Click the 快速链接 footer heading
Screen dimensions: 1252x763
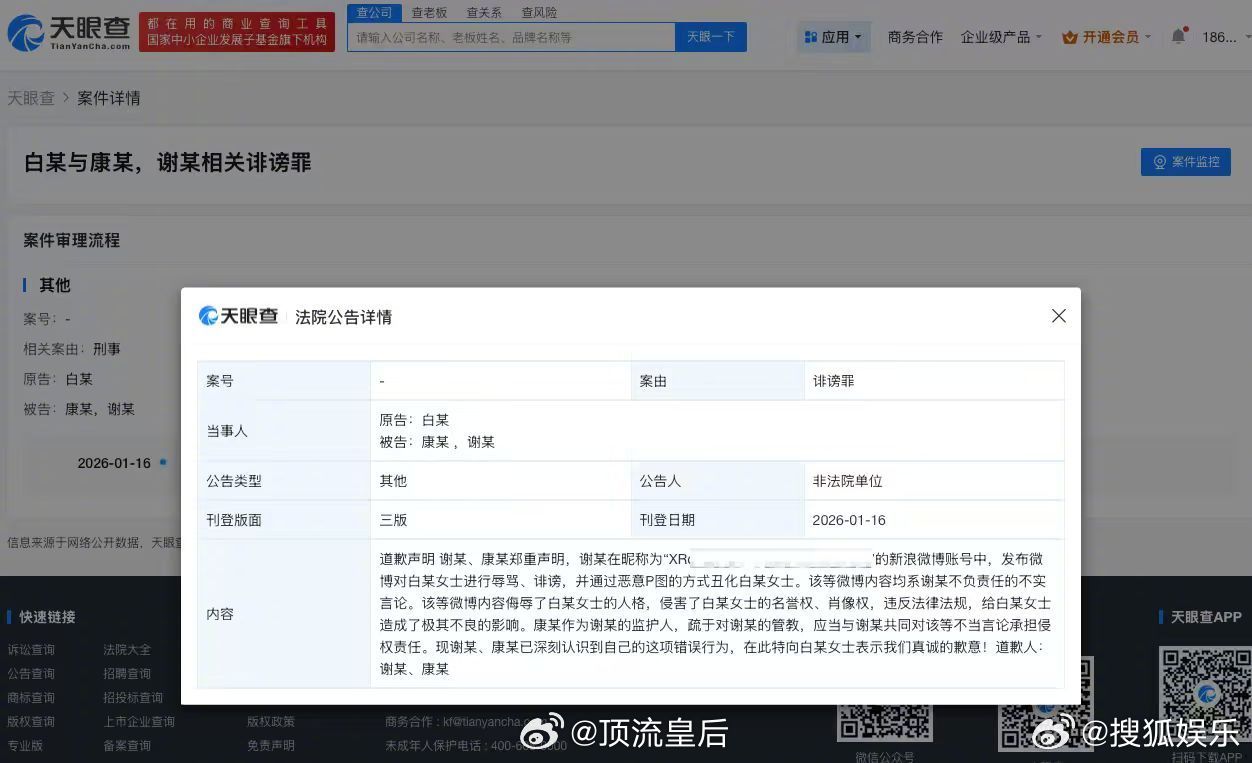point(47,617)
